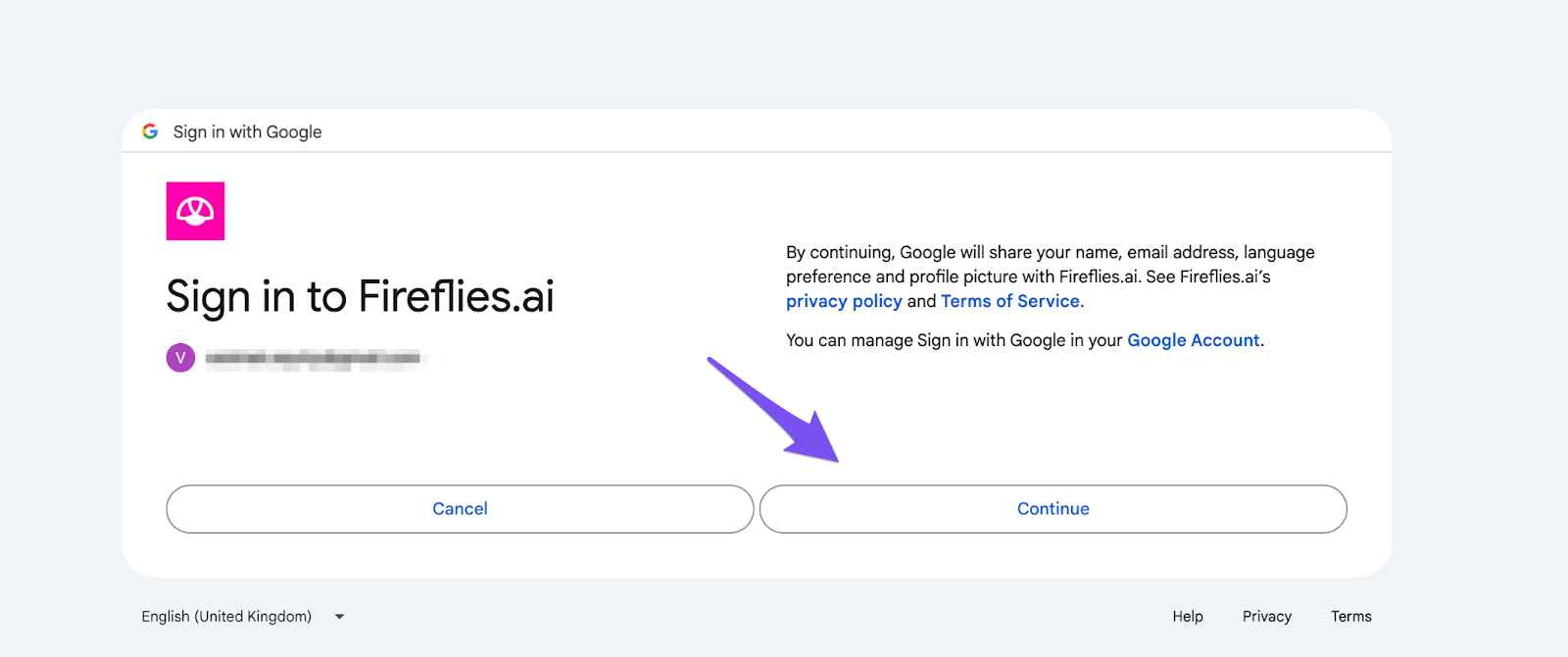This screenshot has width=1568, height=657.
Task: Open the Terms of Service link
Action: tap(1009, 301)
